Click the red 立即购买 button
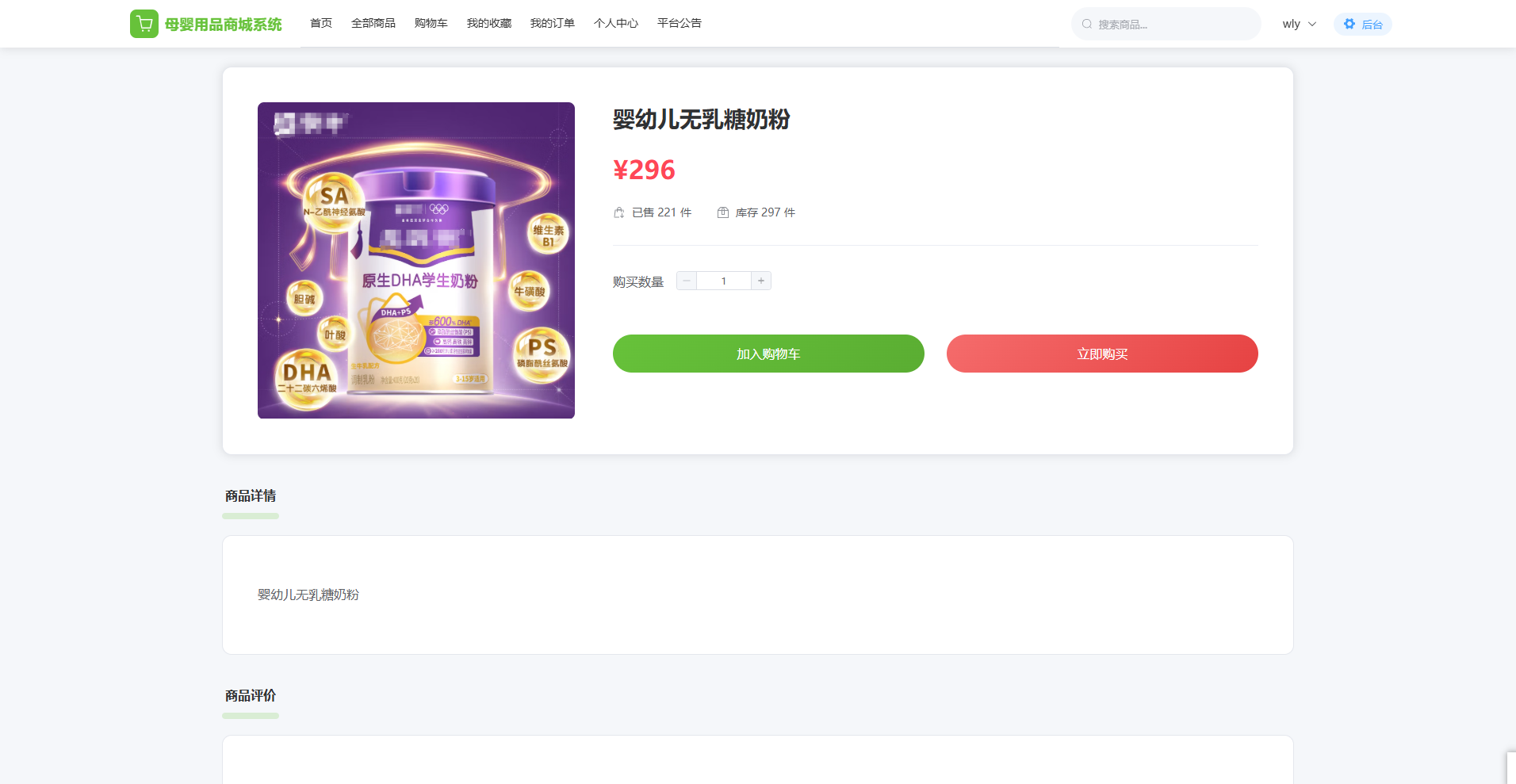Viewport: 1516px width, 784px height. 1102,354
